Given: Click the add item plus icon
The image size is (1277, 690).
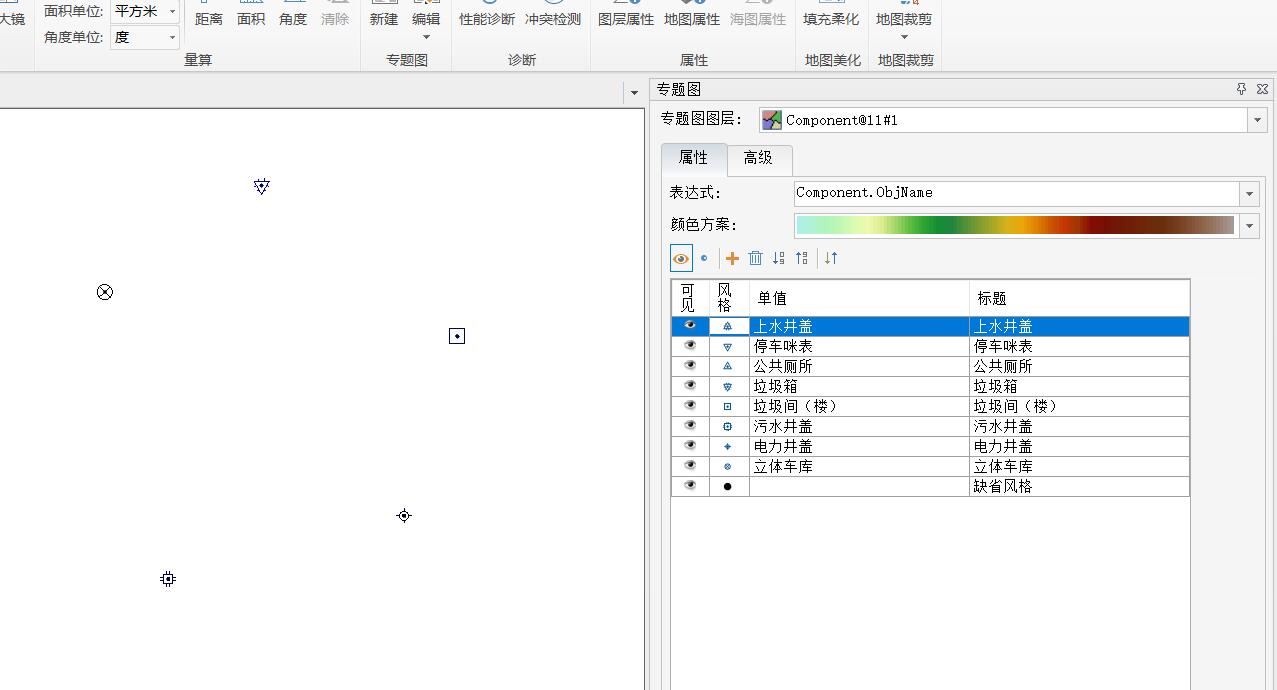Looking at the screenshot, I should click(x=732, y=258).
